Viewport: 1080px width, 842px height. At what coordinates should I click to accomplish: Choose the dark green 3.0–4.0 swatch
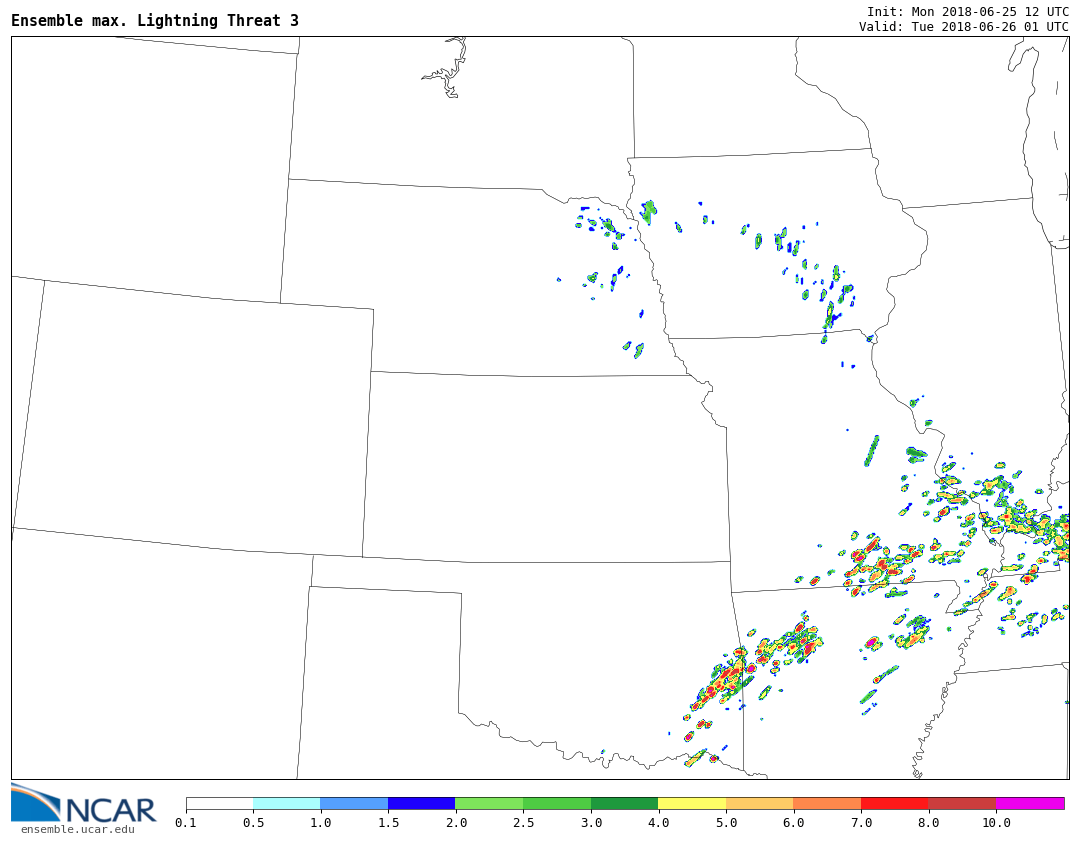tap(624, 803)
